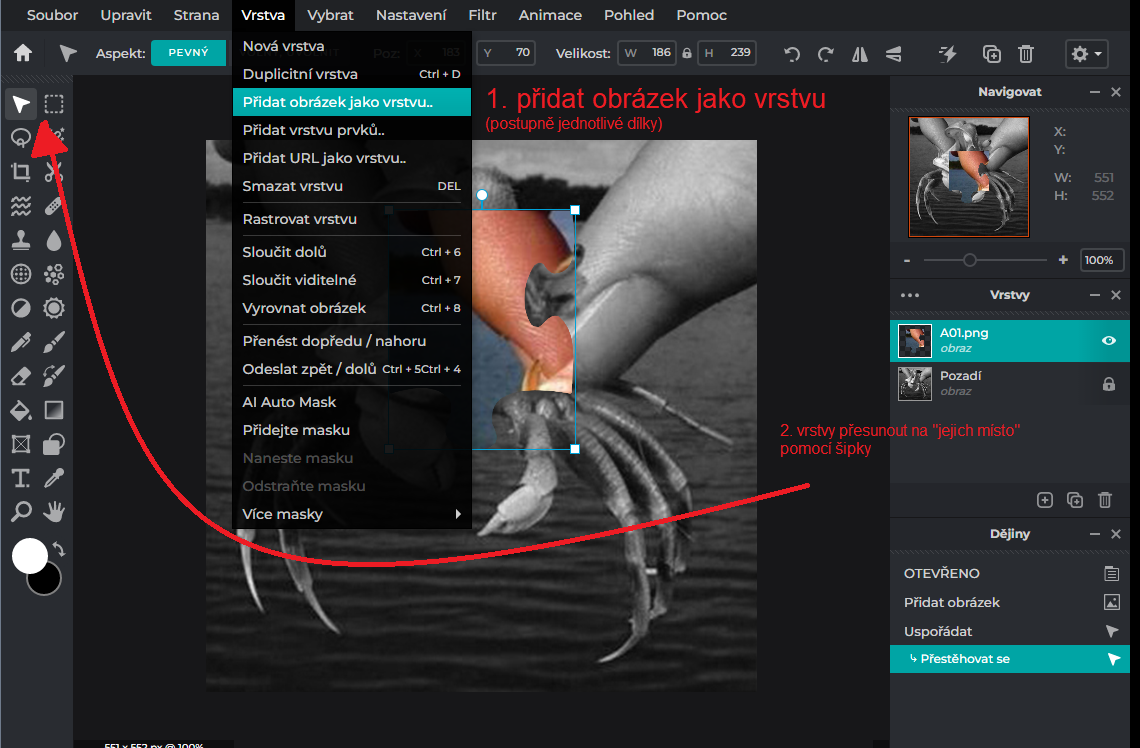Select the Color replace brush tool
Viewport: 1140px width, 748px height.
pyautogui.click(x=54, y=376)
